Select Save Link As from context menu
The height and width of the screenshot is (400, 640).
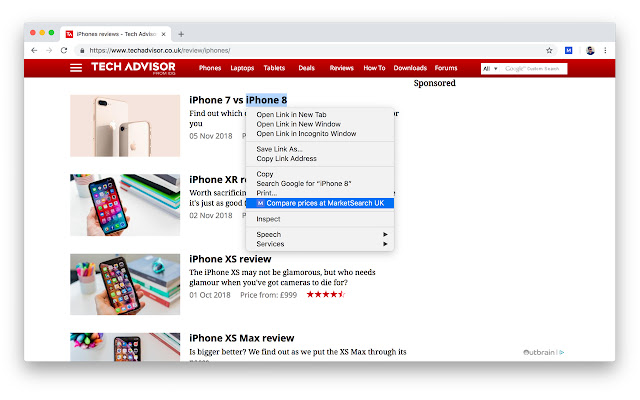(320, 149)
